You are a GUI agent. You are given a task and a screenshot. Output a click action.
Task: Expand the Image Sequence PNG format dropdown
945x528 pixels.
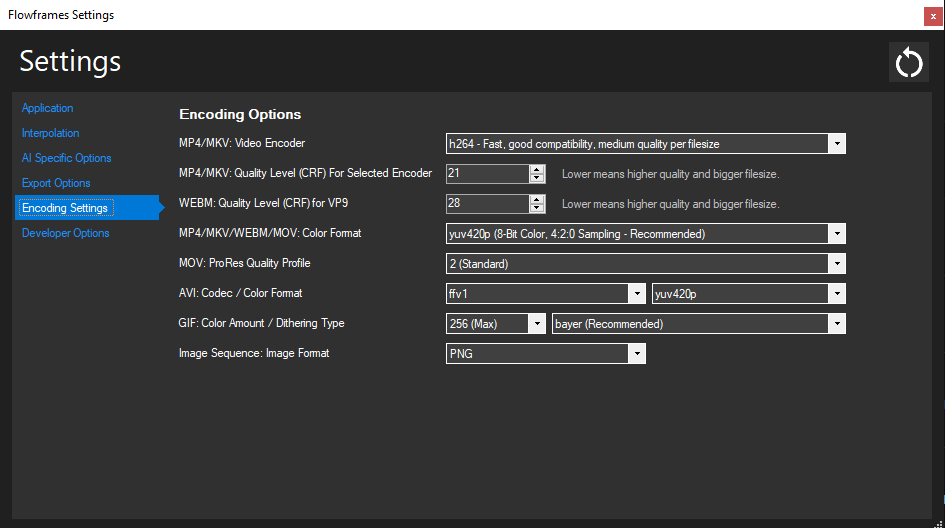[x=545, y=354]
